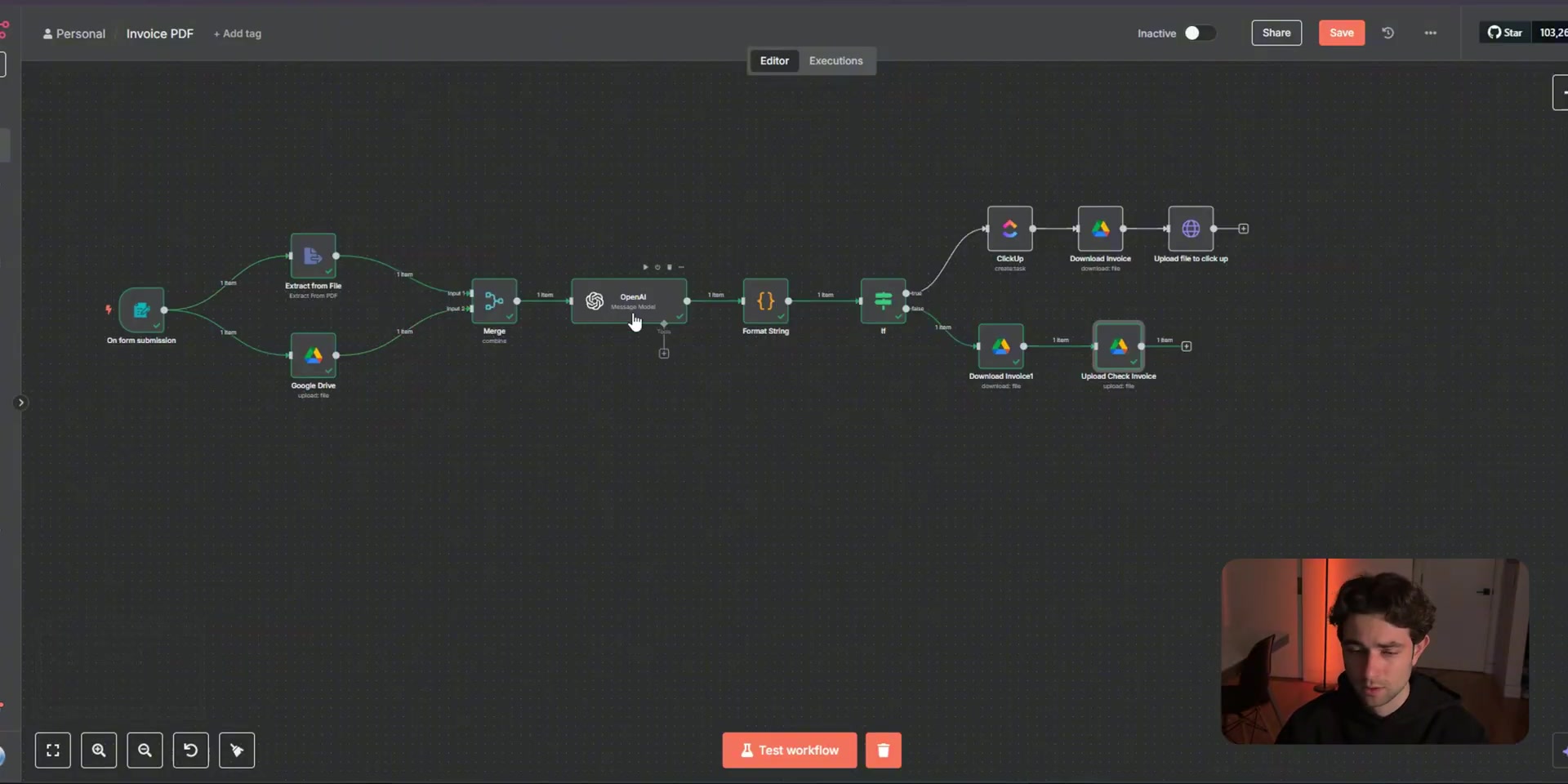Screen dimensions: 1568x784
Task: Delete the OpenAI node with its trash icon
Action: coord(670,267)
